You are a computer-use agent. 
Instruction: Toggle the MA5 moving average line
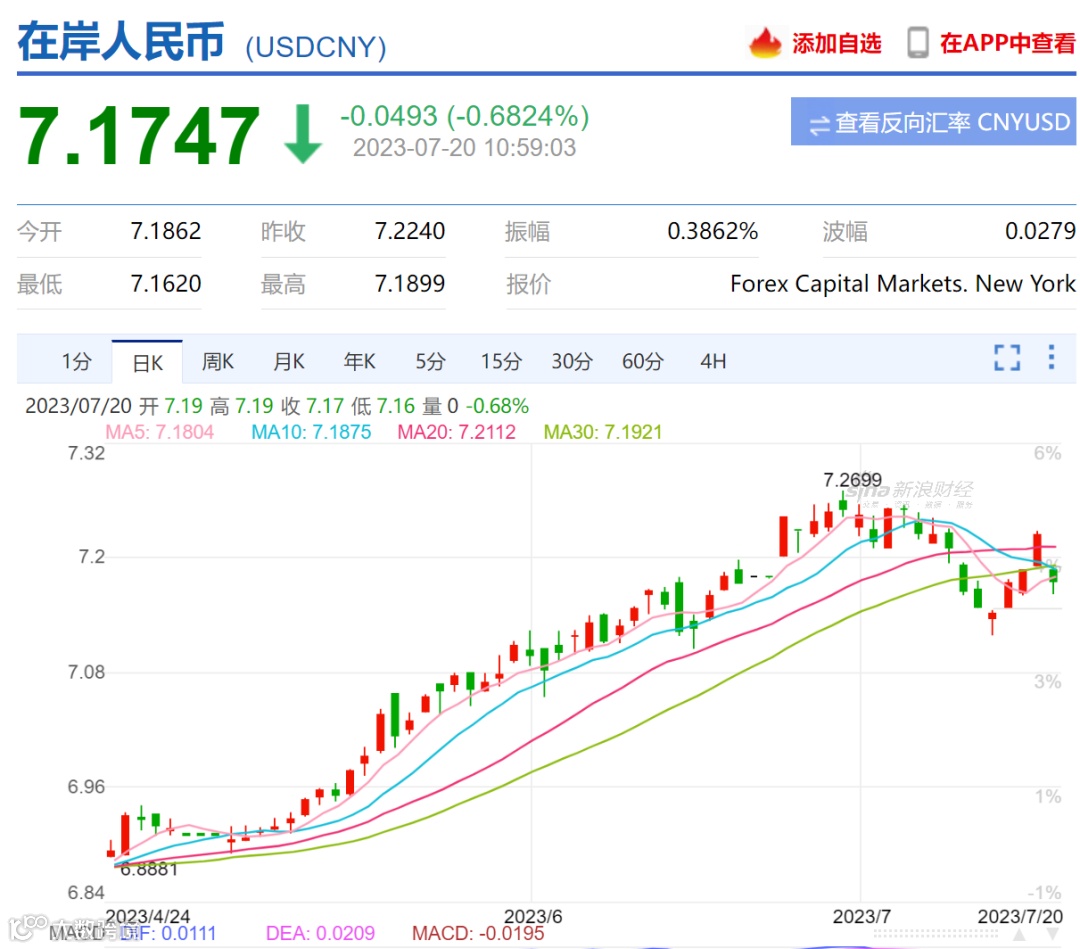pos(163,432)
